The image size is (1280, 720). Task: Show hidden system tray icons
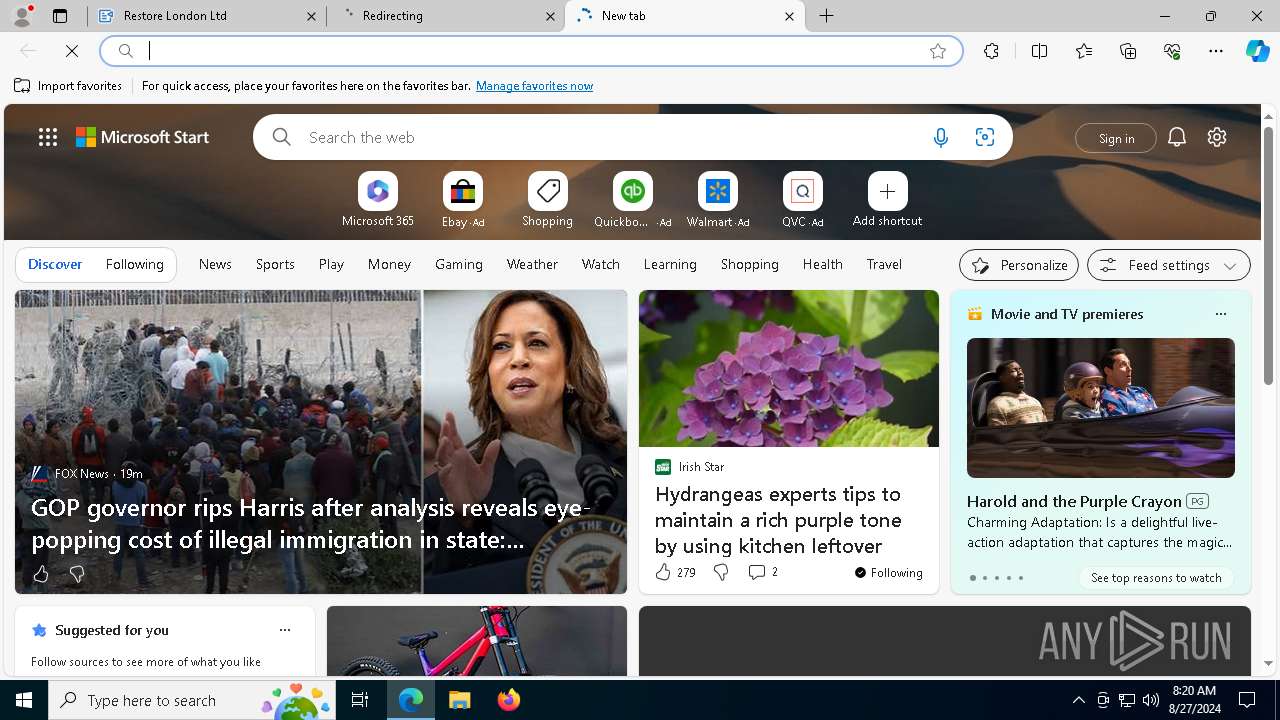[x=1078, y=700]
